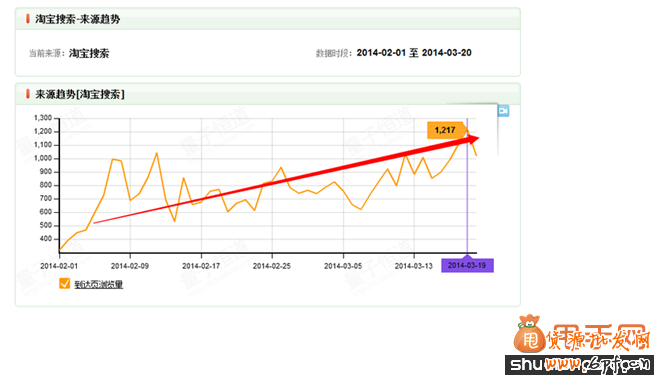Image resolution: width=660 pixels, height=385 pixels.
Task: Click the 2014-02-17 axis date label
Action: click(x=201, y=266)
